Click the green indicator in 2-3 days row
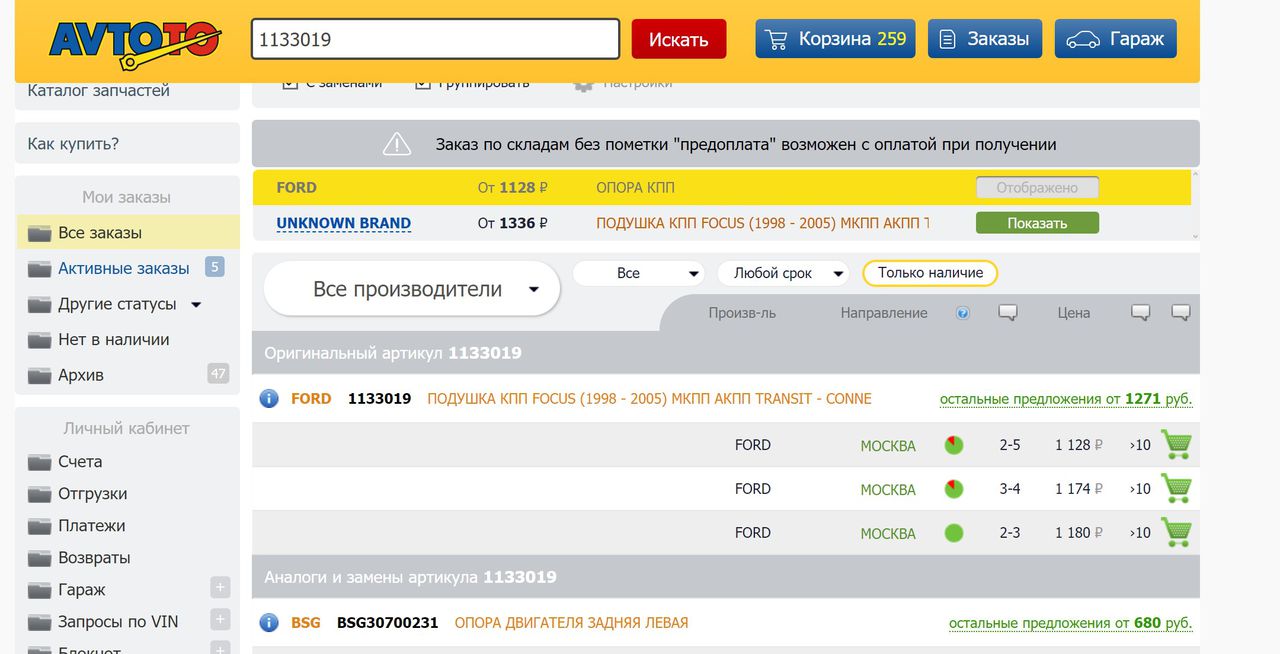Image resolution: width=1280 pixels, height=654 pixels. [954, 533]
